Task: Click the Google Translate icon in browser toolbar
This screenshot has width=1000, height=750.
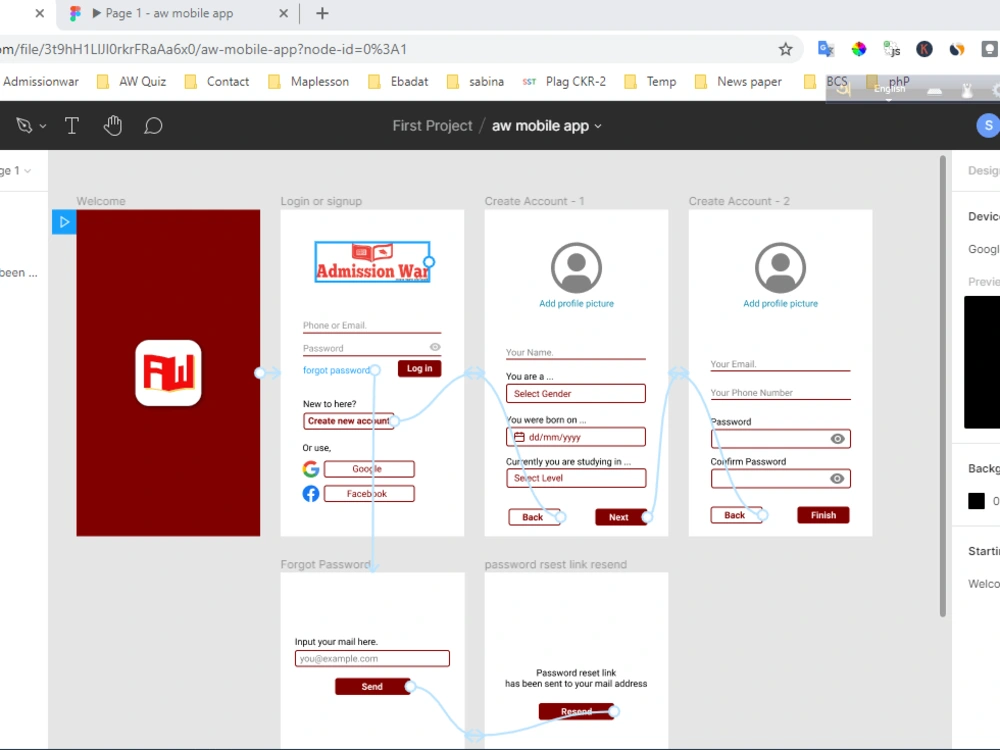Action: (826, 48)
